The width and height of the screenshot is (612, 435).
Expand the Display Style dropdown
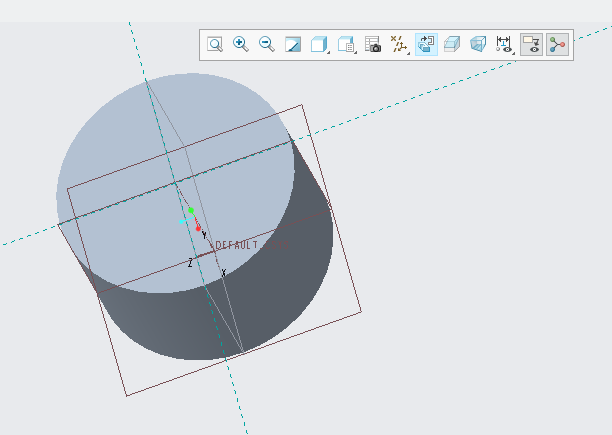[320, 44]
